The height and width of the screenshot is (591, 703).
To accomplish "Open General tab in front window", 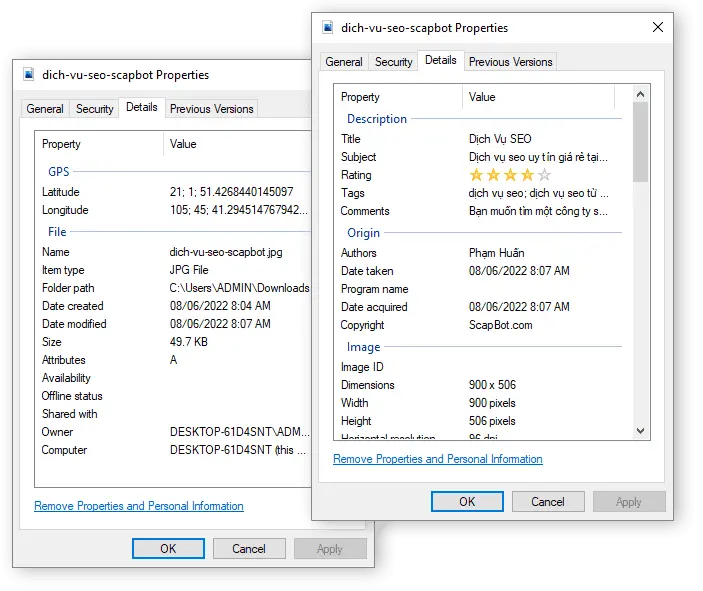I will (x=344, y=62).
